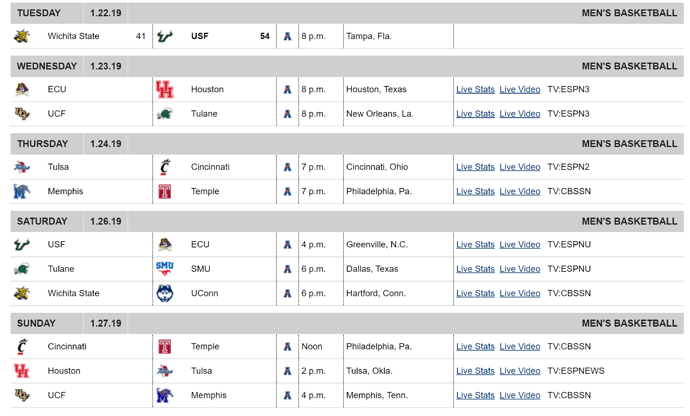Screen dimensions: 690x416
Task: Click the USF bull logo beside score 54
Action: click(165, 36)
